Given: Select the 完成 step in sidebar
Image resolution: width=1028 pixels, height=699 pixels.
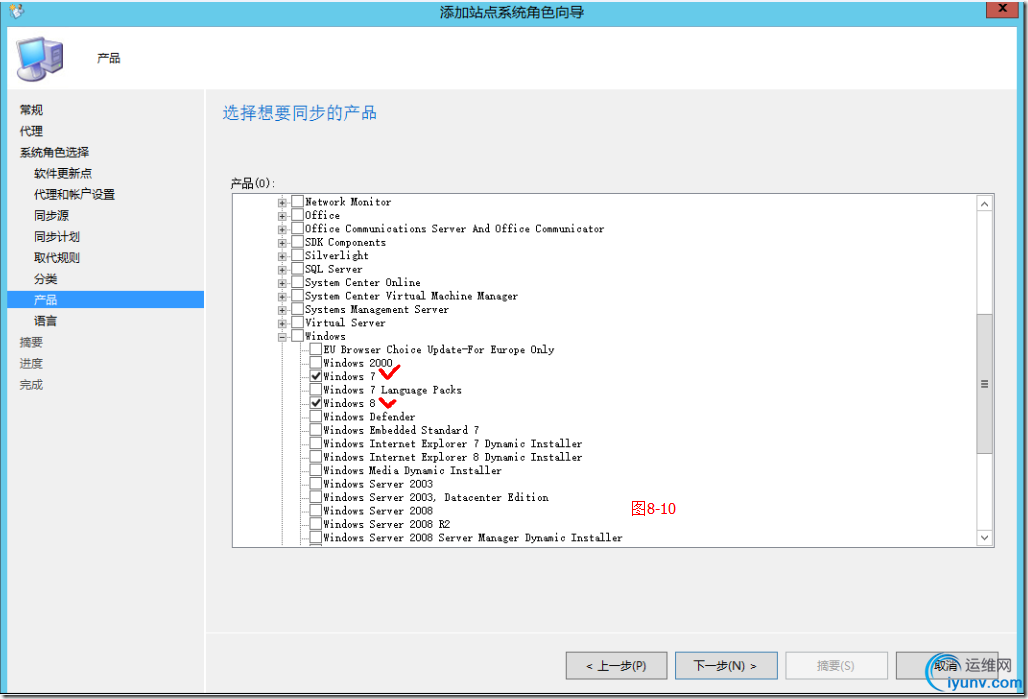Looking at the screenshot, I should [x=31, y=384].
